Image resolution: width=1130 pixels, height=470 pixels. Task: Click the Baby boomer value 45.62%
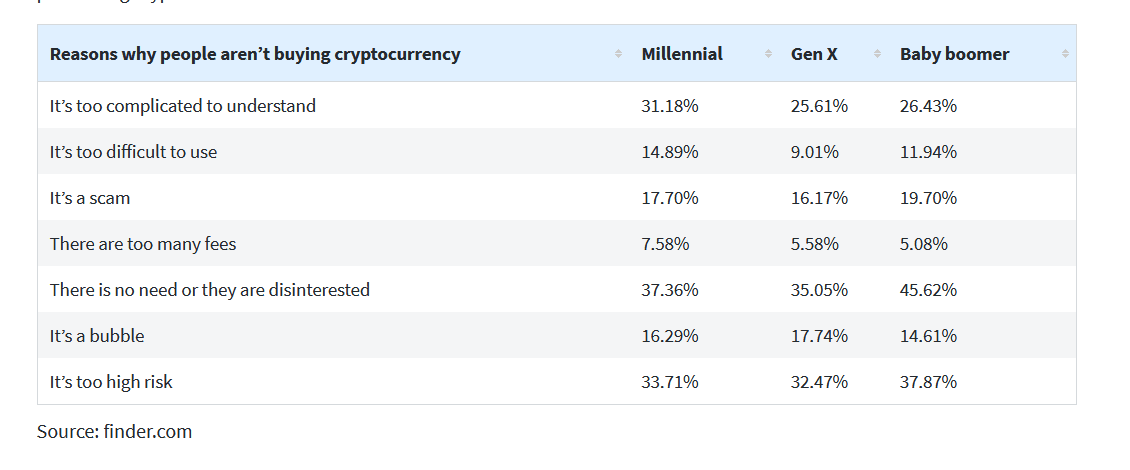pyautogui.click(x=928, y=290)
